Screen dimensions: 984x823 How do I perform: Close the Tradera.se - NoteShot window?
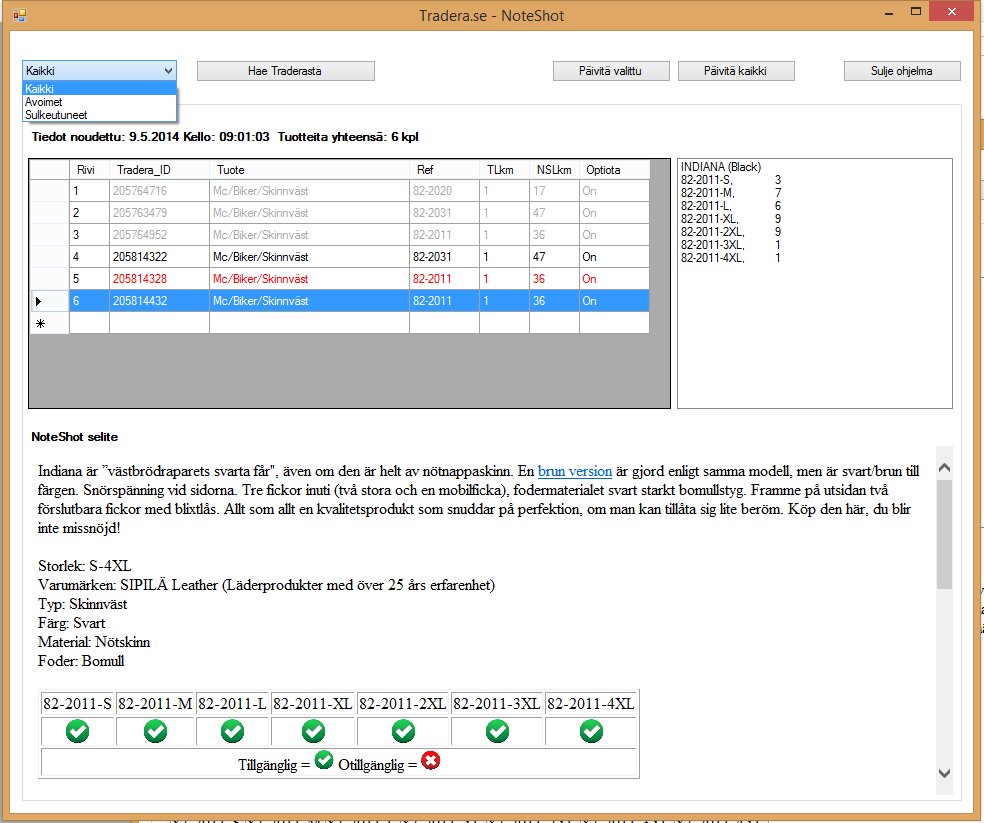(x=952, y=12)
